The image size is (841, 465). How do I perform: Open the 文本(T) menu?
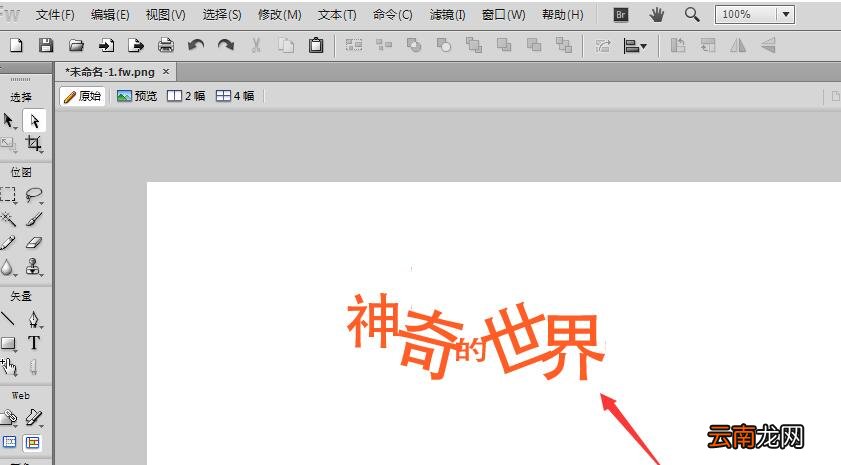[x=337, y=14]
